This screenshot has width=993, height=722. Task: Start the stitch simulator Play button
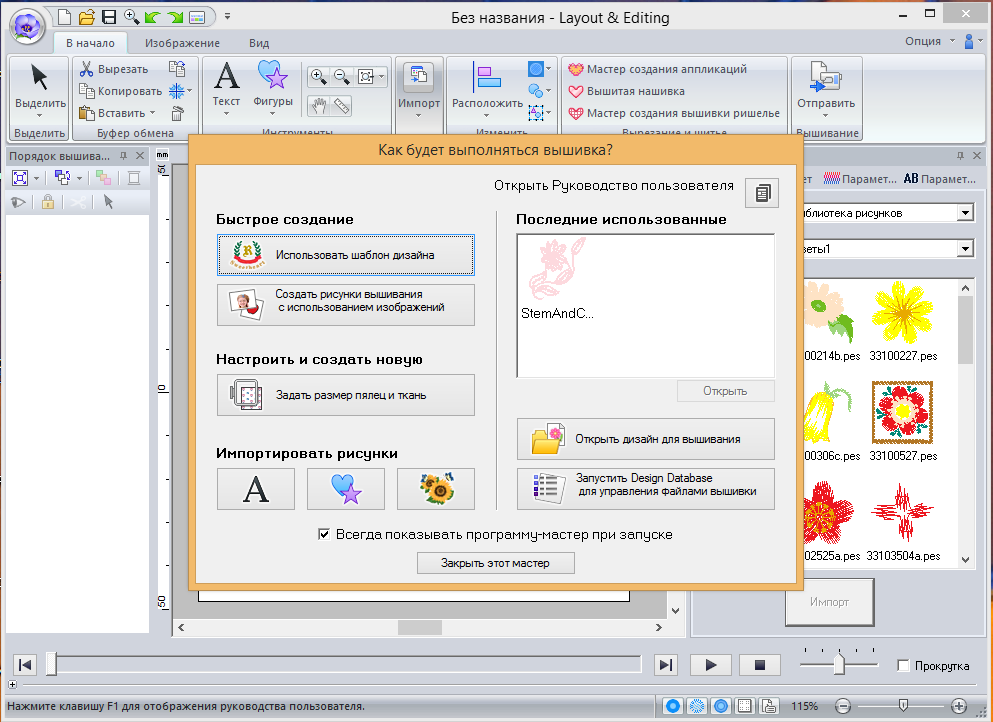click(x=711, y=665)
